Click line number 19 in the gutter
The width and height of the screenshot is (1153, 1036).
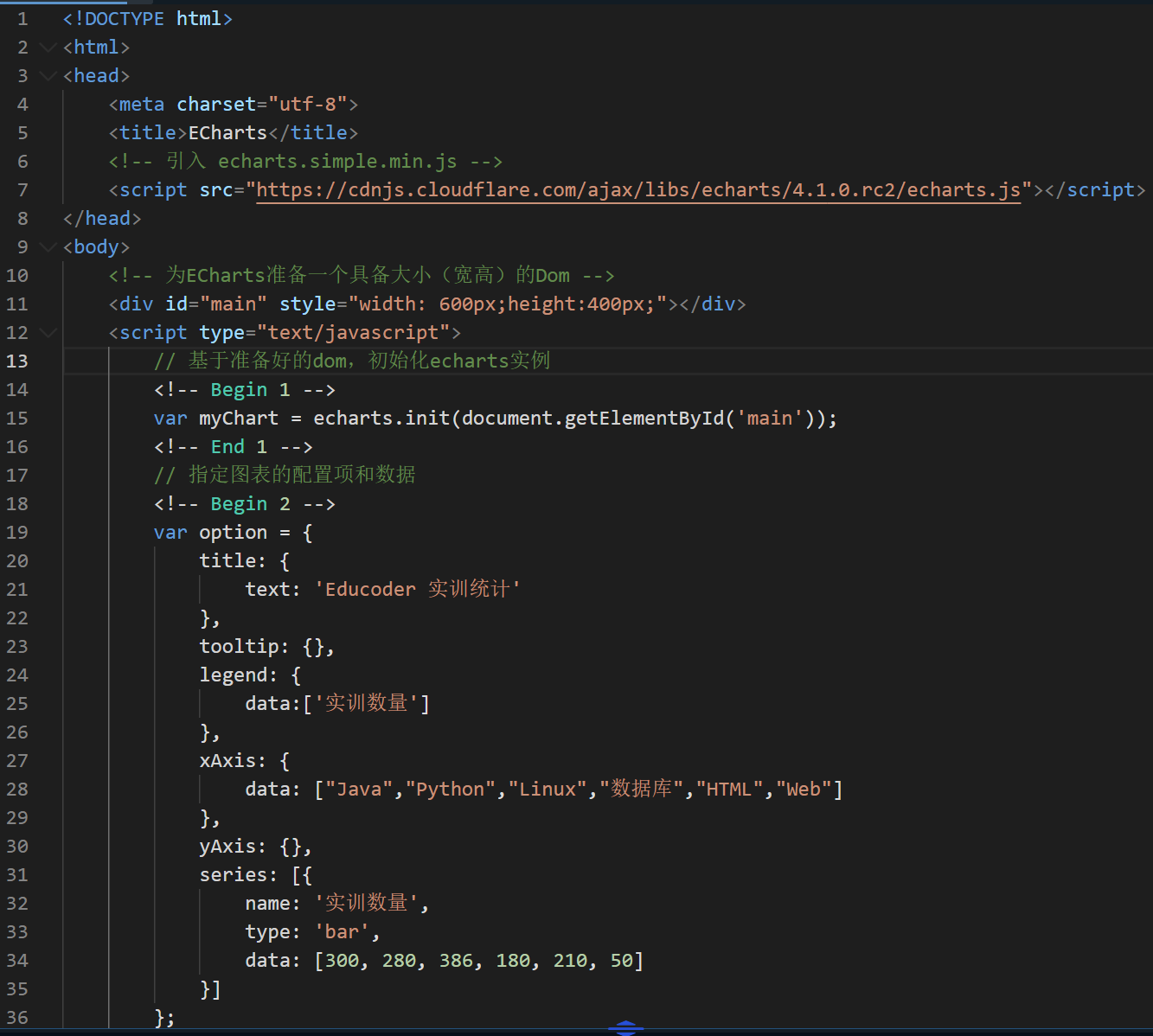pos(17,533)
